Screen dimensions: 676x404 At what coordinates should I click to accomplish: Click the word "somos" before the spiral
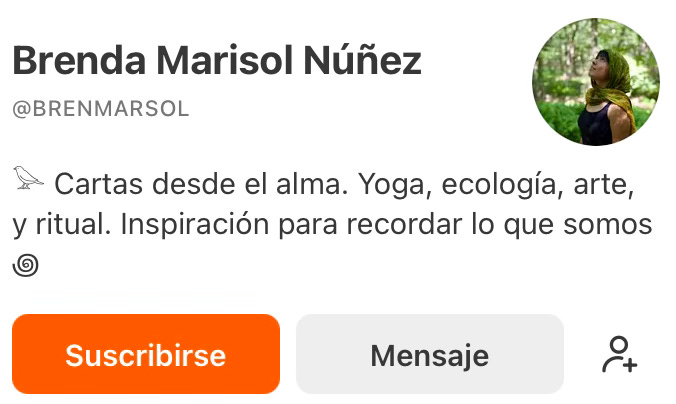(607, 225)
